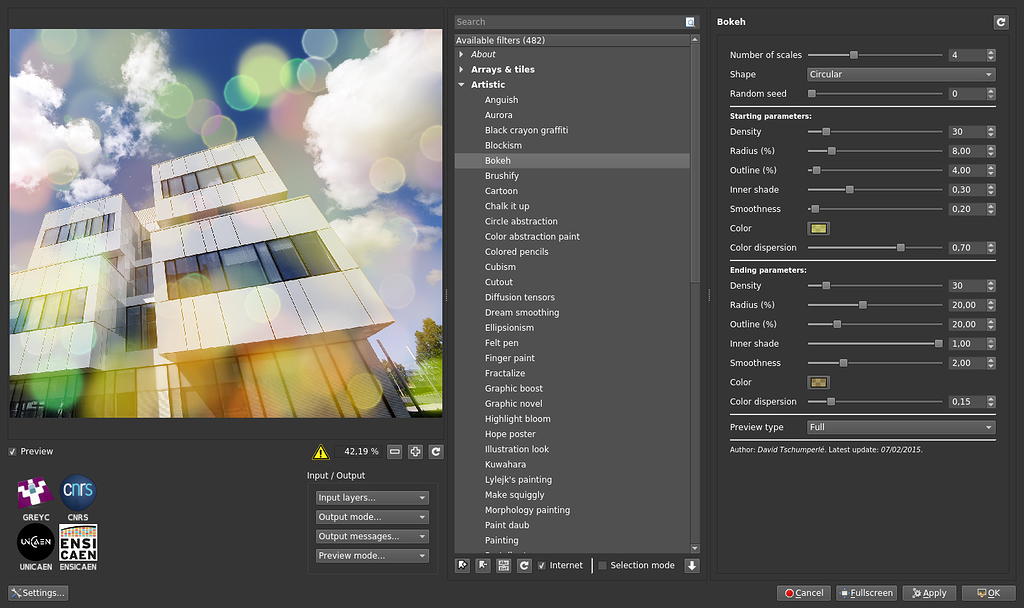This screenshot has height=608, width=1024.
Task: Click the search magnifier icon in search box
Action: point(690,22)
